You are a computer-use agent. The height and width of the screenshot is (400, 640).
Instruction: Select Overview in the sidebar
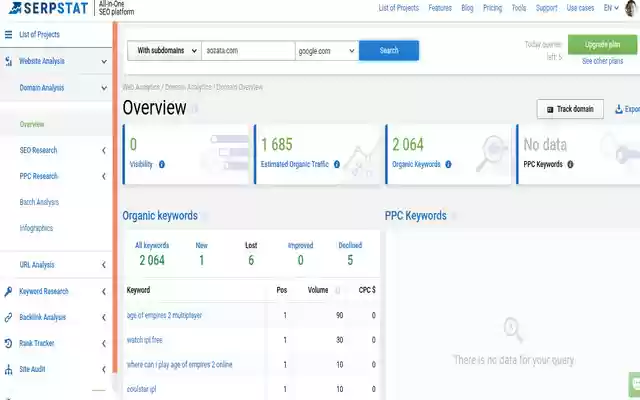tap(32, 124)
